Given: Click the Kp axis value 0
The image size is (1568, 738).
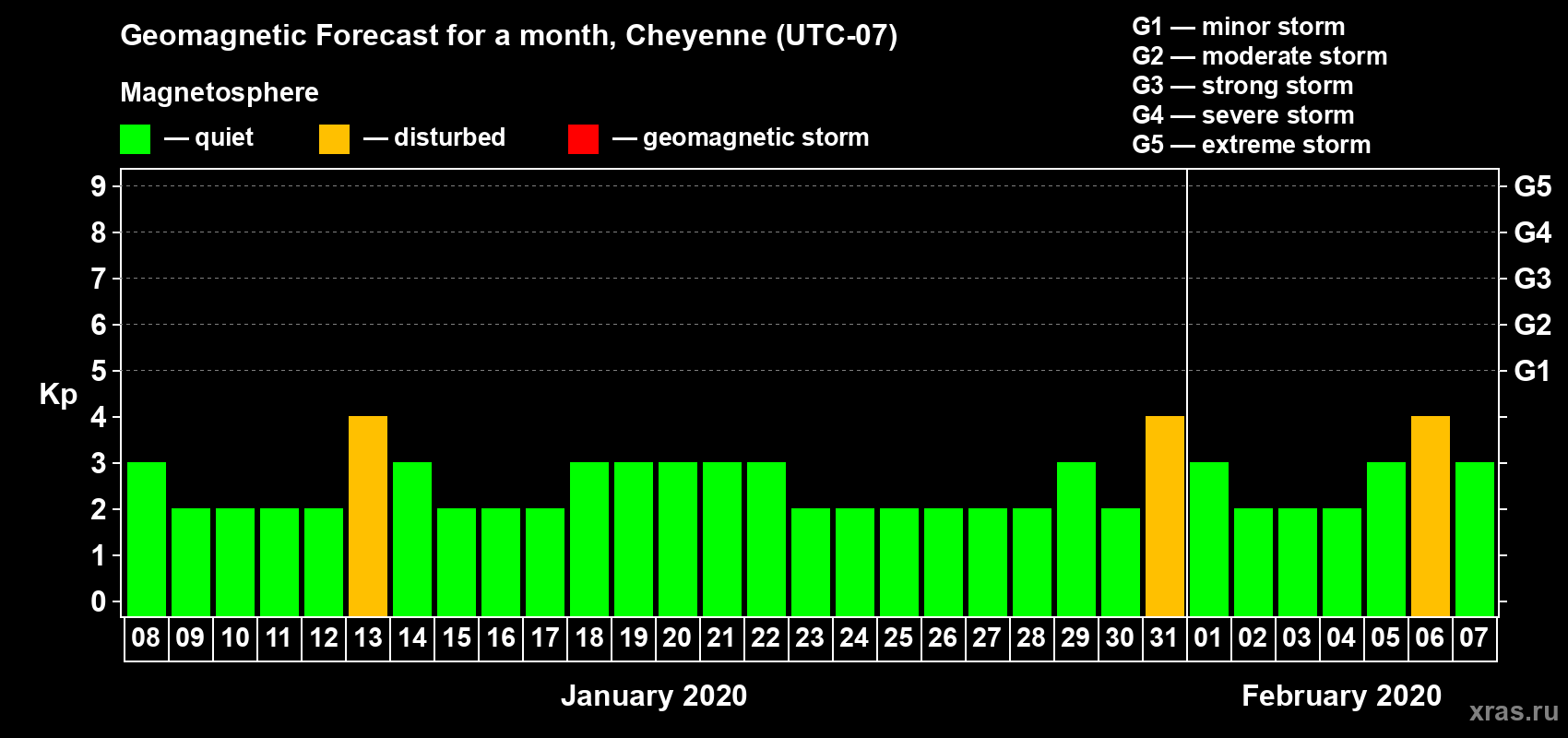Looking at the screenshot, I should pos(99,601).
